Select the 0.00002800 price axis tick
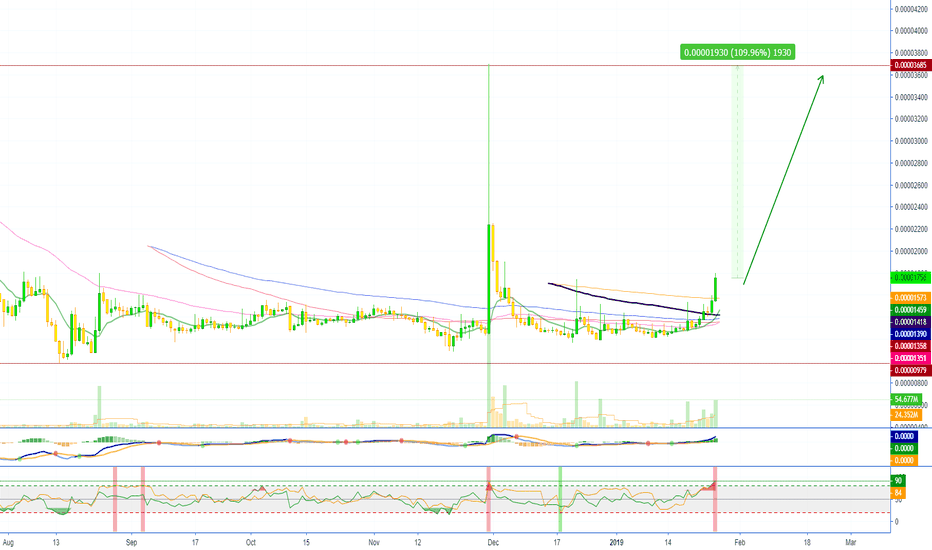932x550 pixels. [912, 163]
